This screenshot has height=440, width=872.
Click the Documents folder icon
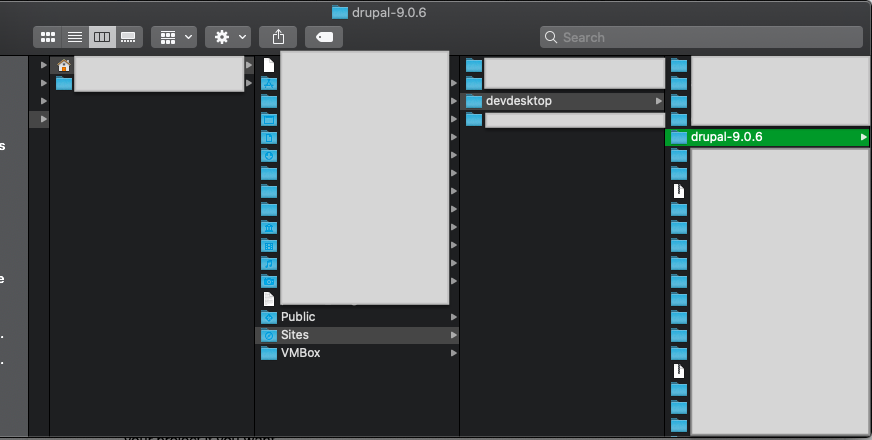click(x=269, y=137)
